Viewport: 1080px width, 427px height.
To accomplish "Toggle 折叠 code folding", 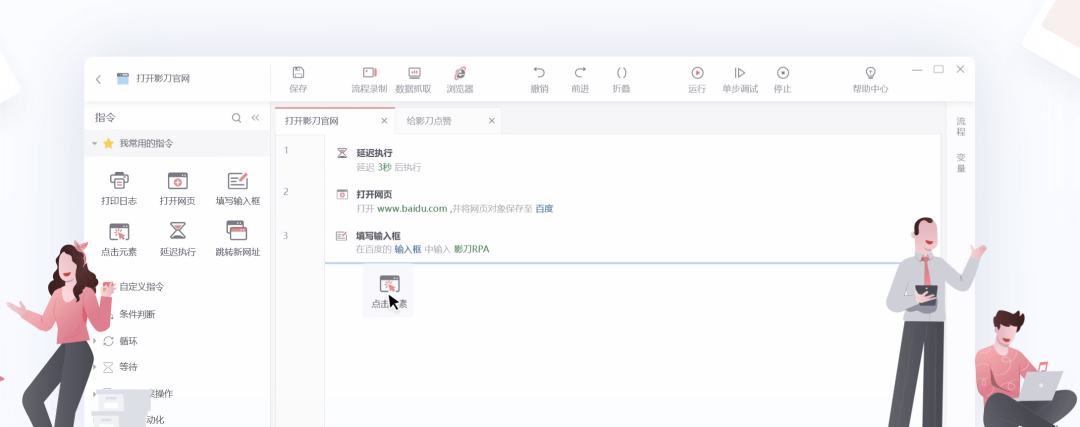I will (621, 72).
